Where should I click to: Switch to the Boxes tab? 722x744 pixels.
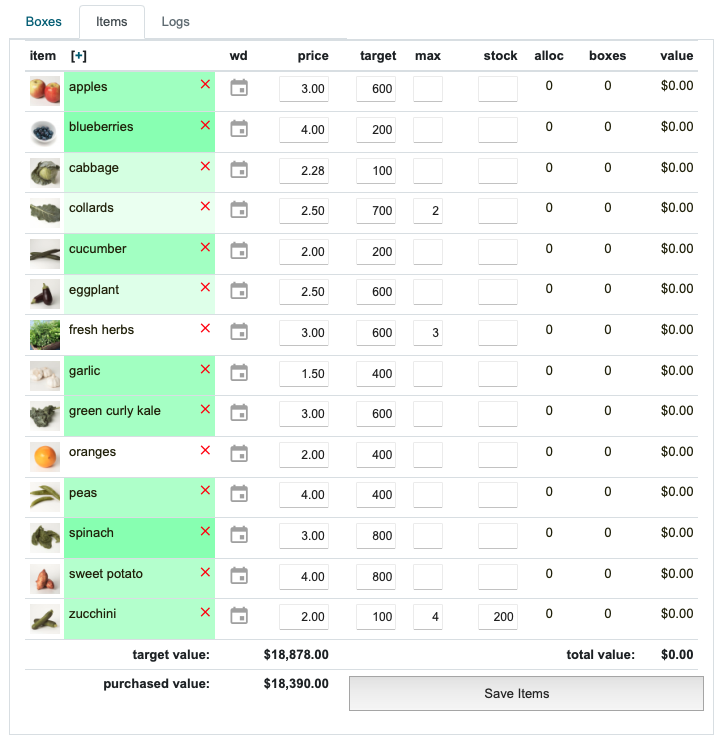pos(44,22)
